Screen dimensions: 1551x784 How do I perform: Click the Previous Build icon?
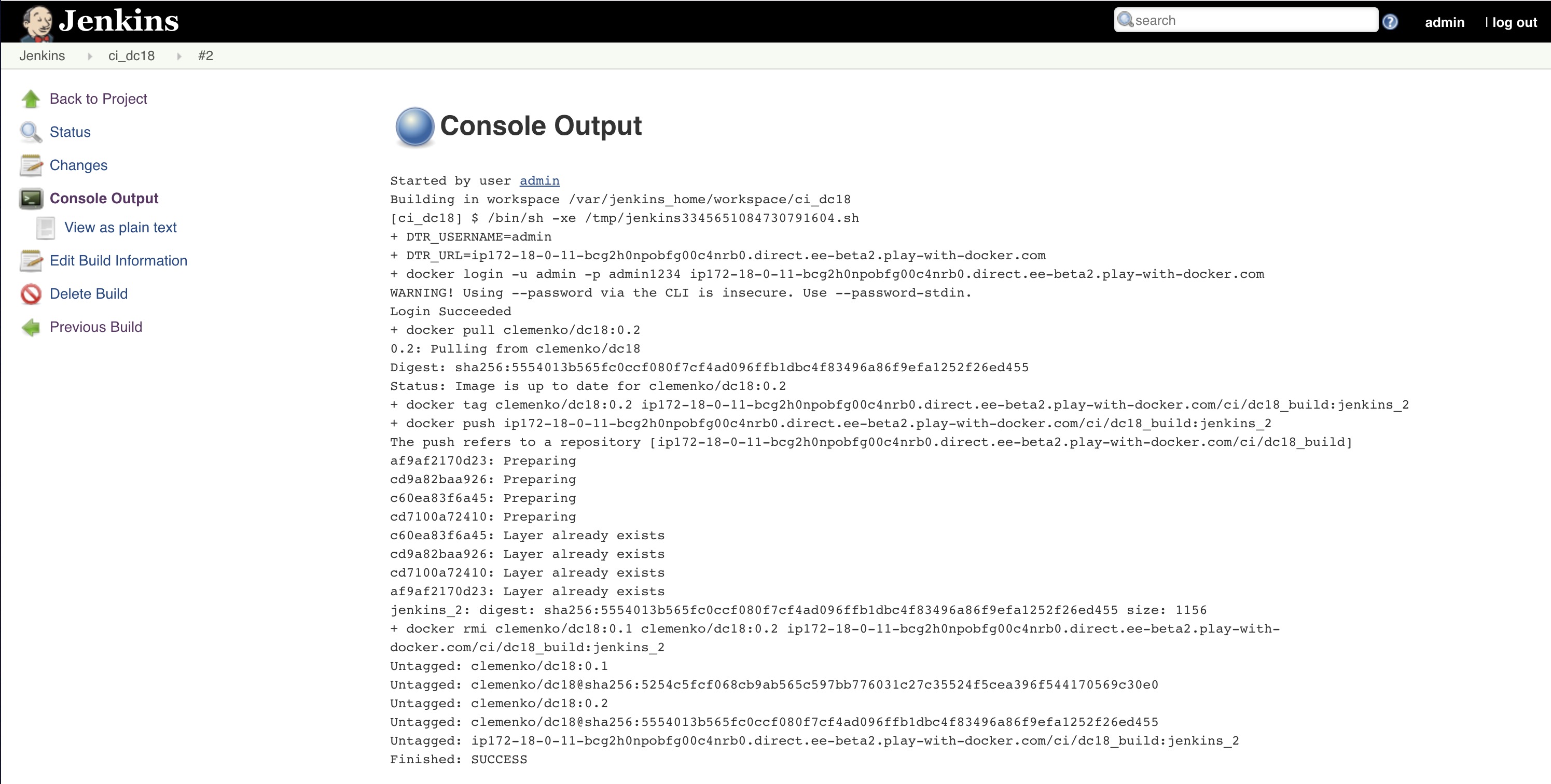(x=31, y=327)
